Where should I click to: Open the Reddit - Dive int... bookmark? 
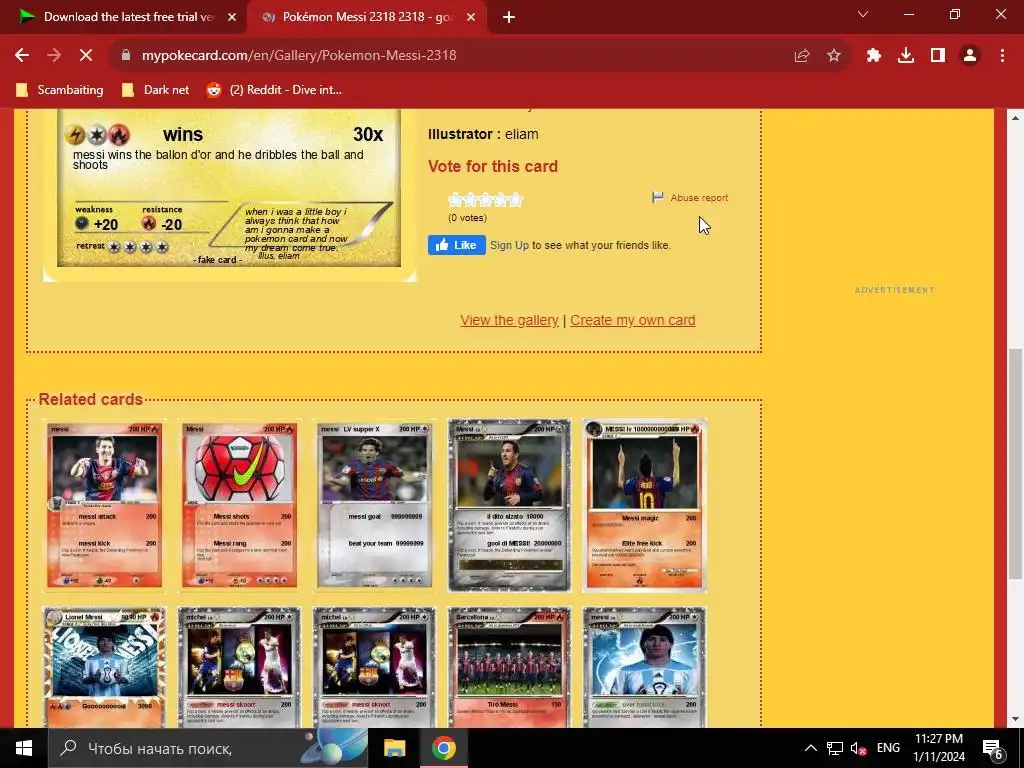pos(275,90)
